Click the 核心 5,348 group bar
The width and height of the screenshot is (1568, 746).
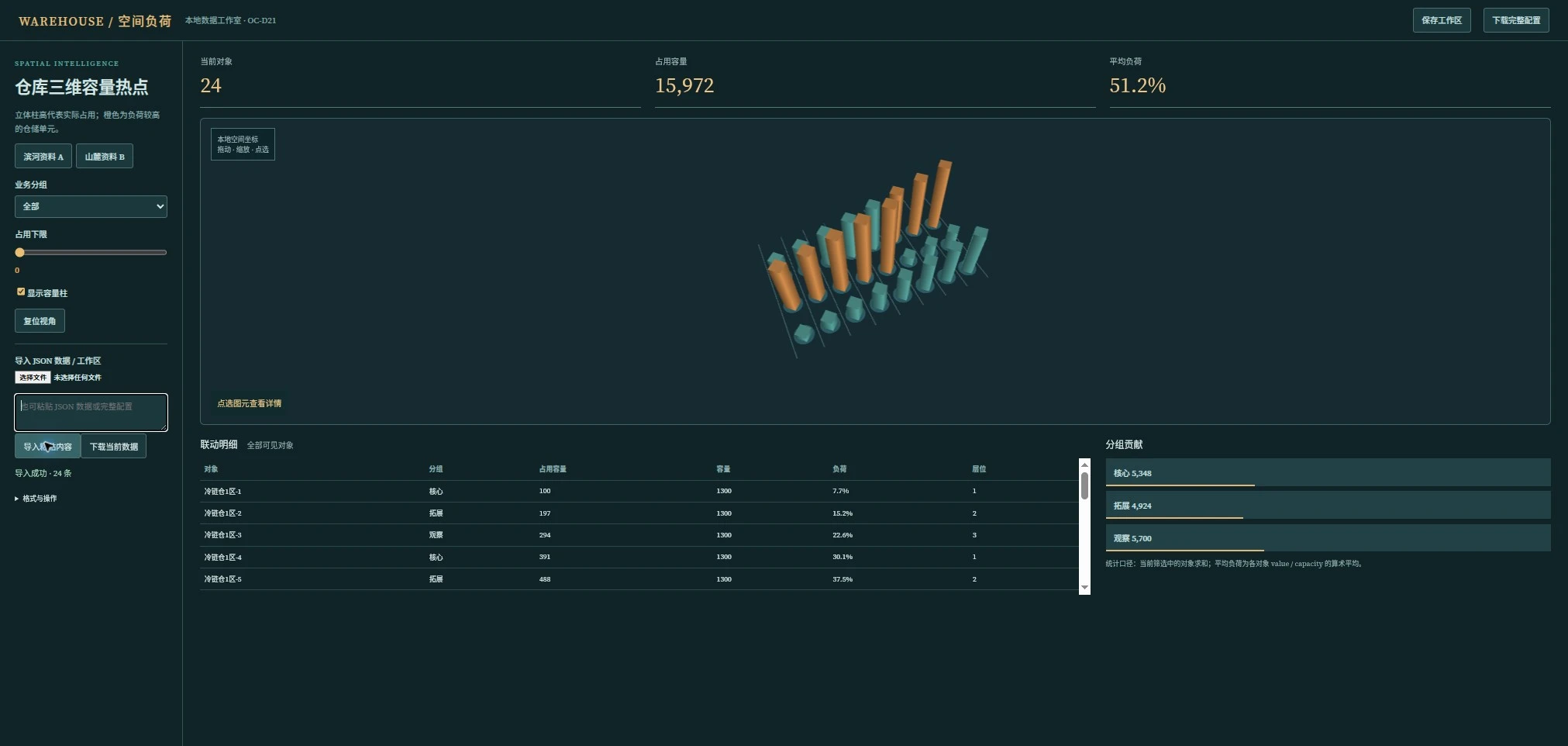point(1328,472)
